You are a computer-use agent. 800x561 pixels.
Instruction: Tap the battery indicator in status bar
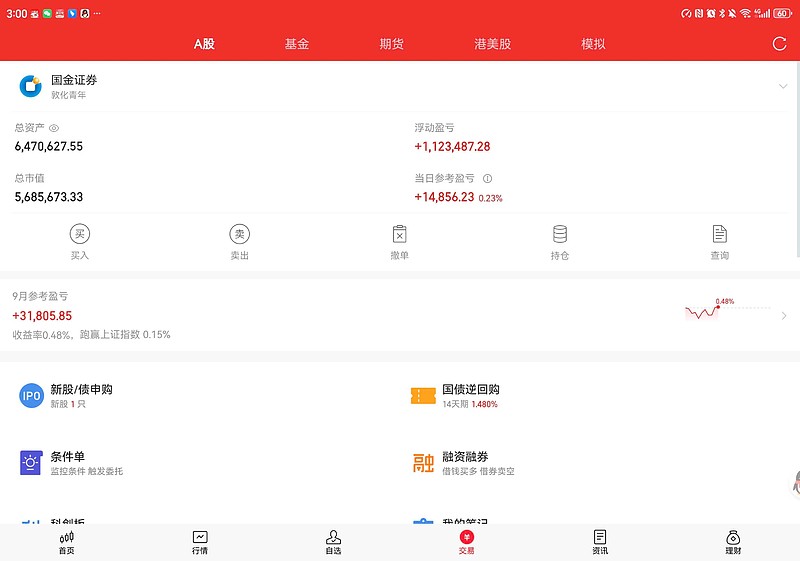coord(782,14)
